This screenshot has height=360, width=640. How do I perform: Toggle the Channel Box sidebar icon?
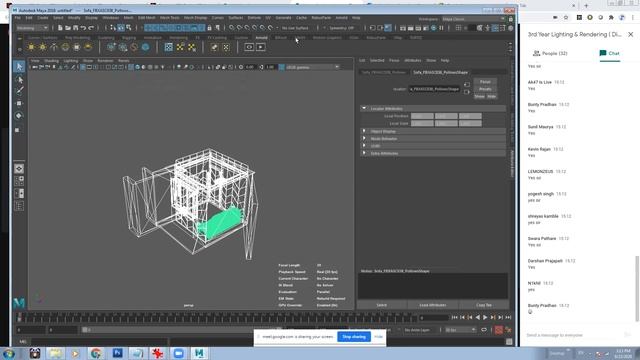coord(511,28)
